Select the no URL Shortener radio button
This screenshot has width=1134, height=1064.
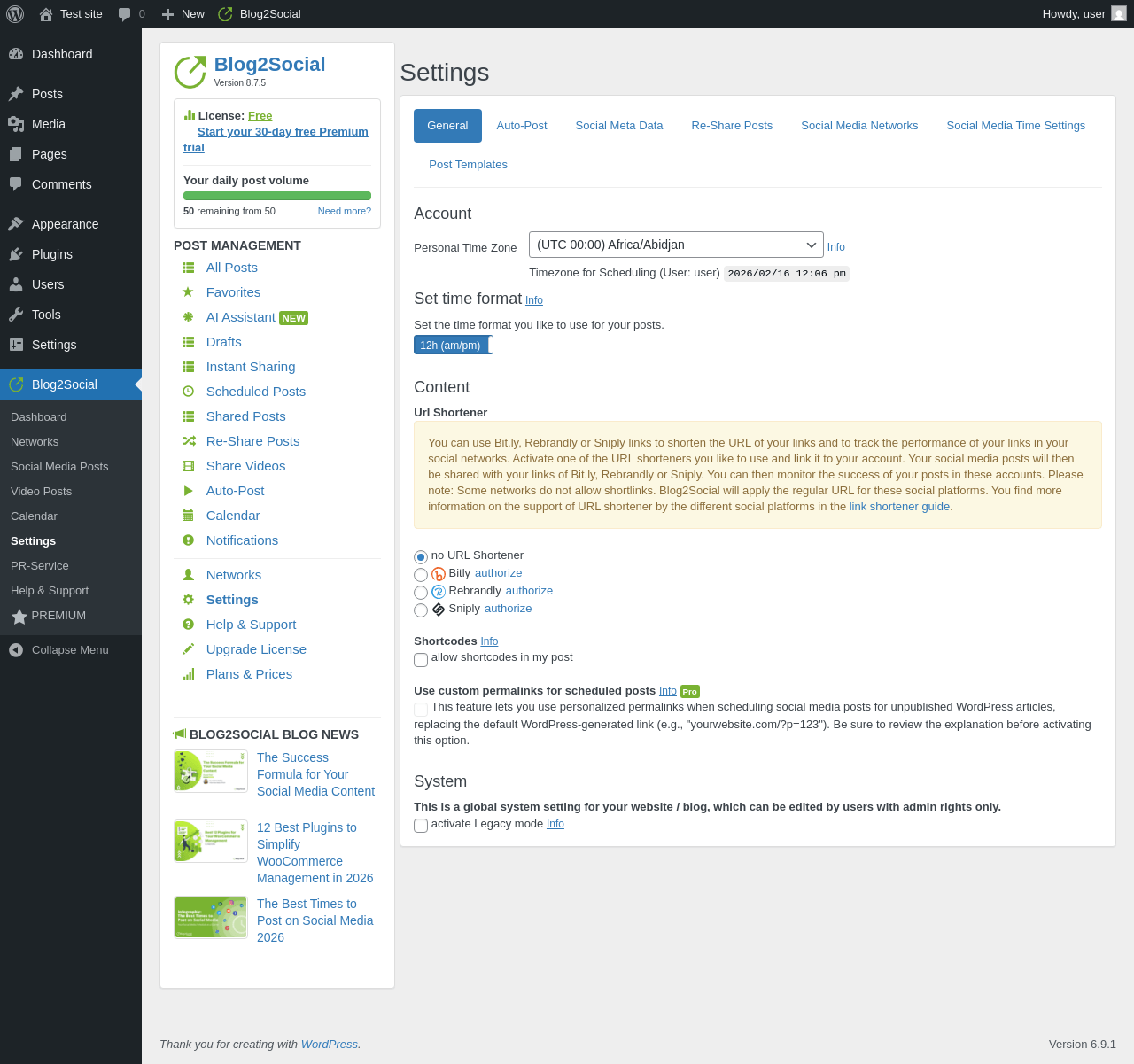421,557
